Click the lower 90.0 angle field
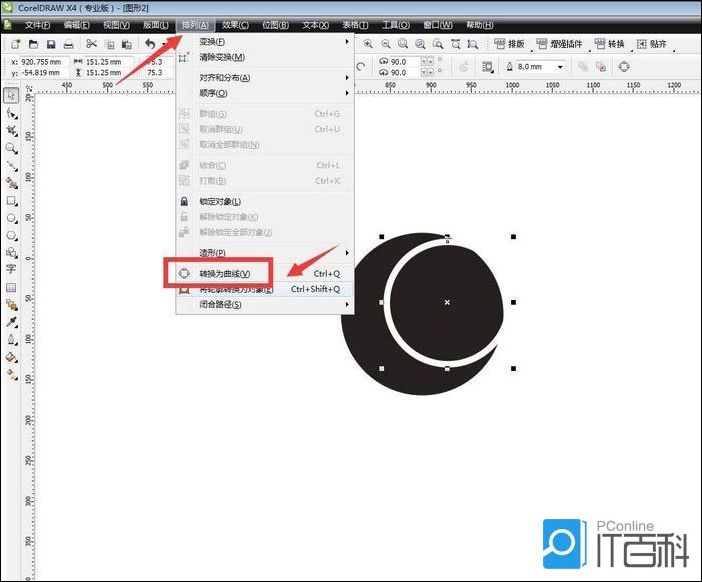 [404, 73]
